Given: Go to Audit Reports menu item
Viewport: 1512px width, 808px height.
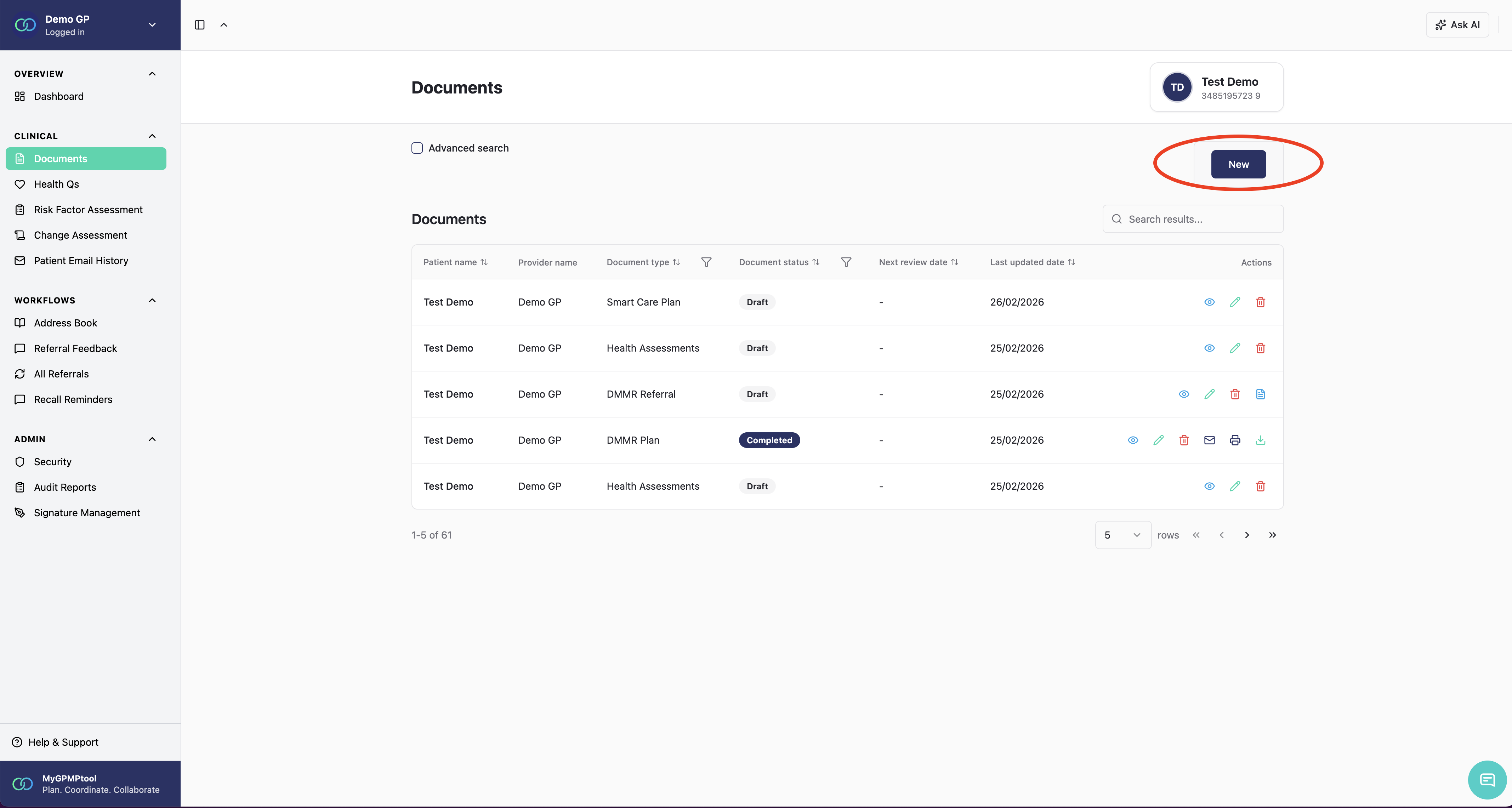Looking at the screenshot, I should [x=64, y=487].
